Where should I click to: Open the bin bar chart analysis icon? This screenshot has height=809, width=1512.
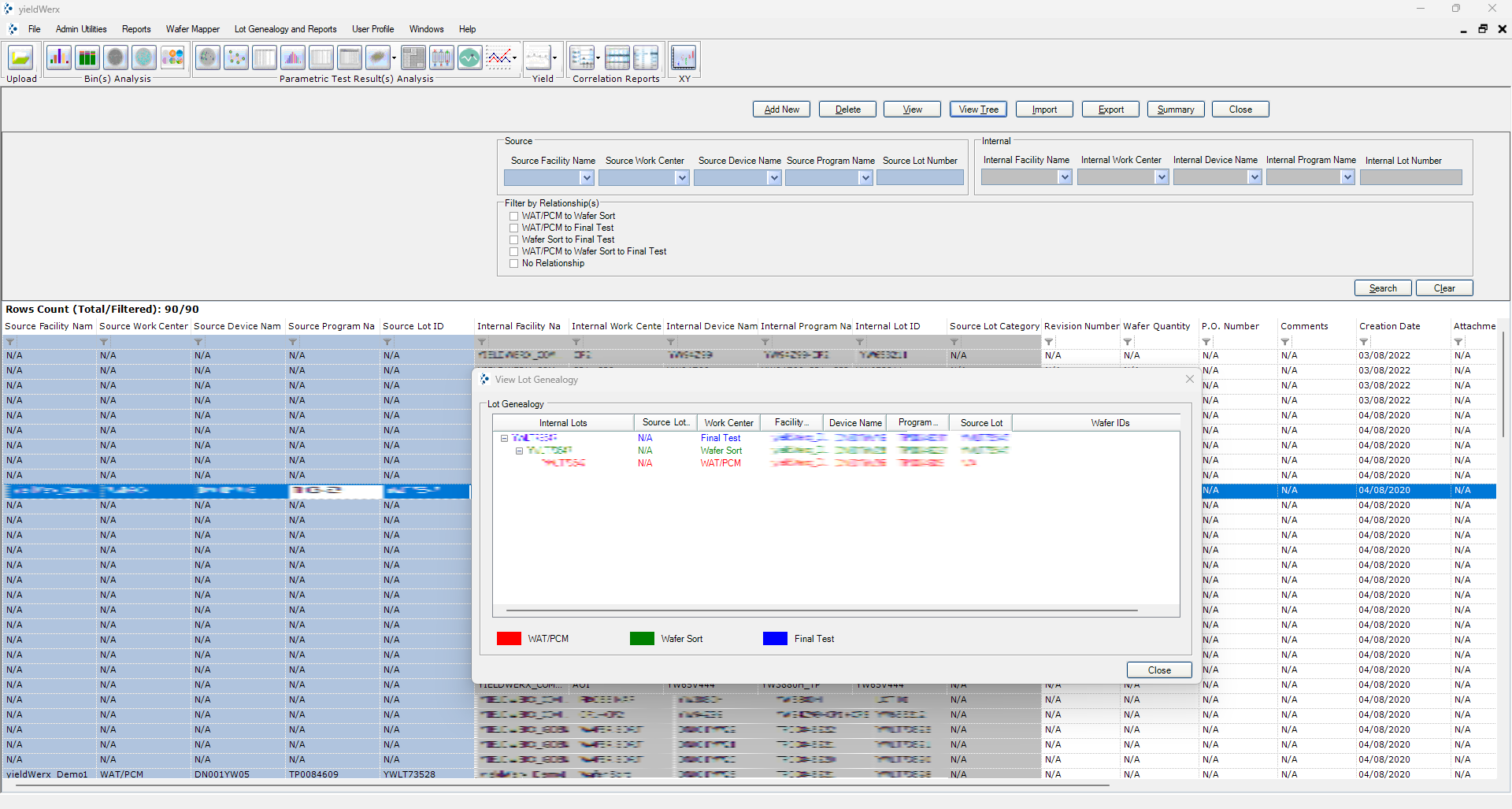[x=59, y=58]
